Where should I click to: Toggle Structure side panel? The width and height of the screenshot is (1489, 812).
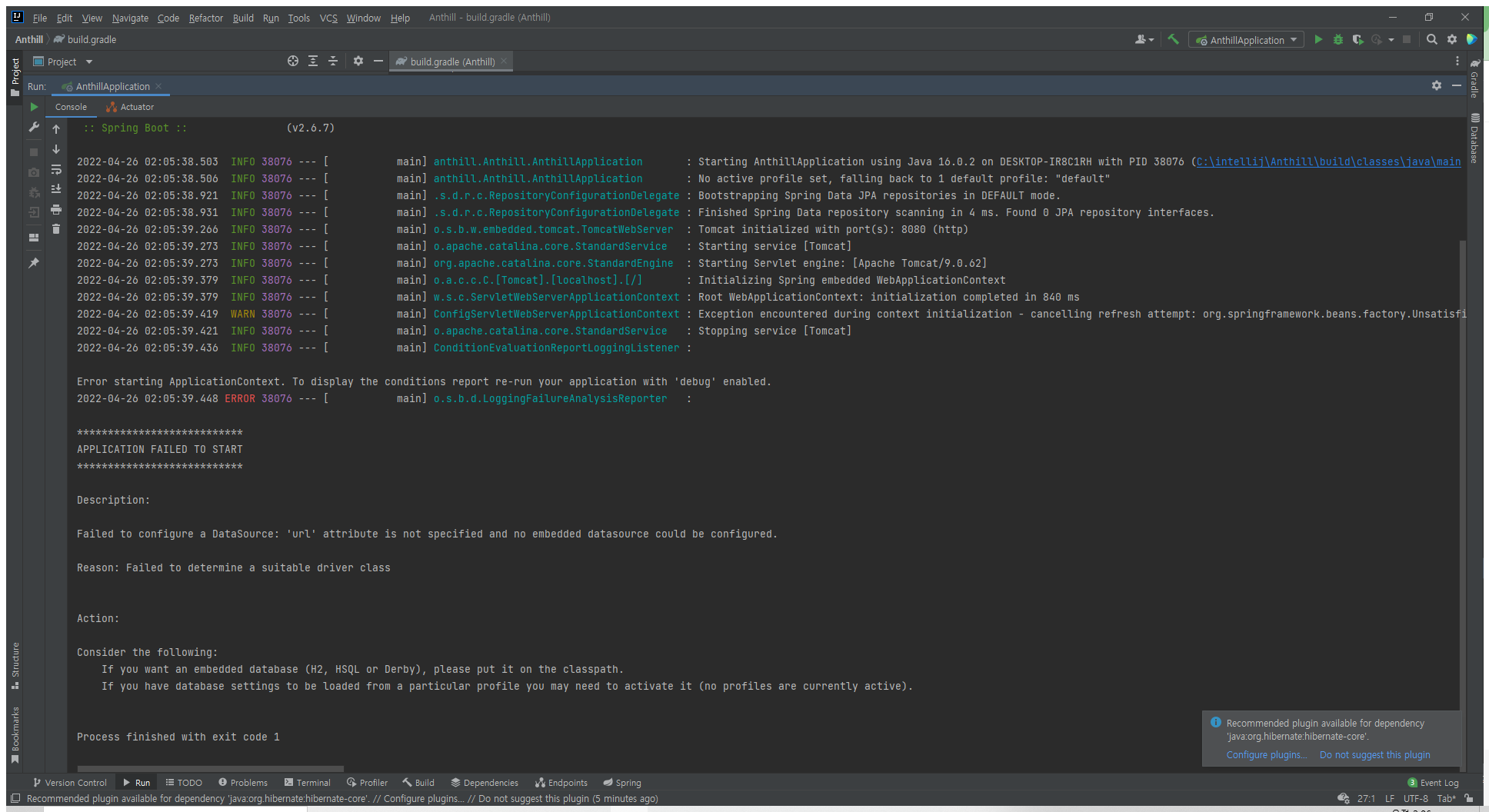(x=15, y=666)
